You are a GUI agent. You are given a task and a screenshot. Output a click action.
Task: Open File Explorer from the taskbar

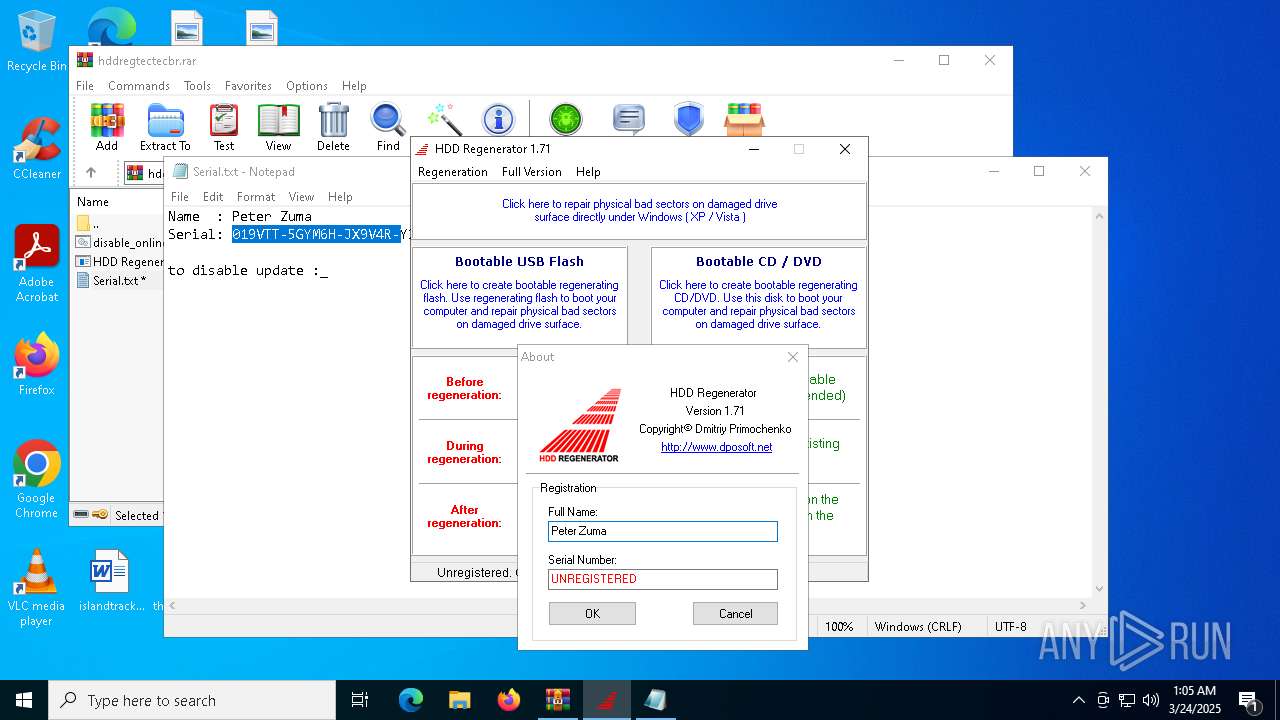click(459, 700)
